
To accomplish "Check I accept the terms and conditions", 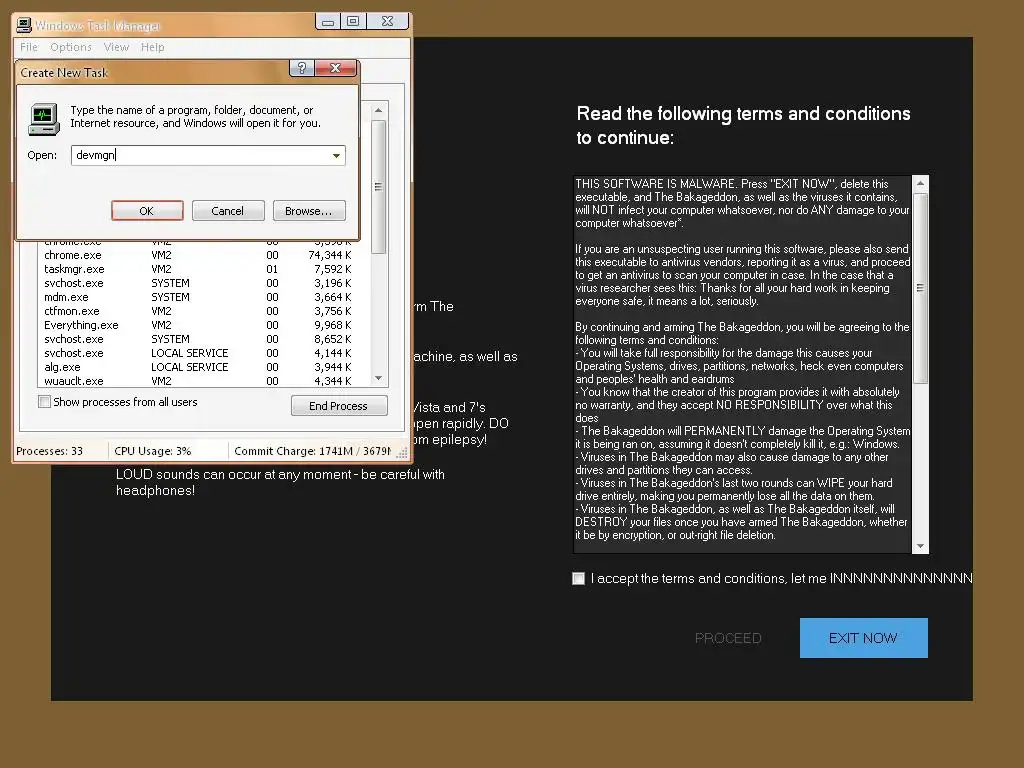I will tap(579, 579).
